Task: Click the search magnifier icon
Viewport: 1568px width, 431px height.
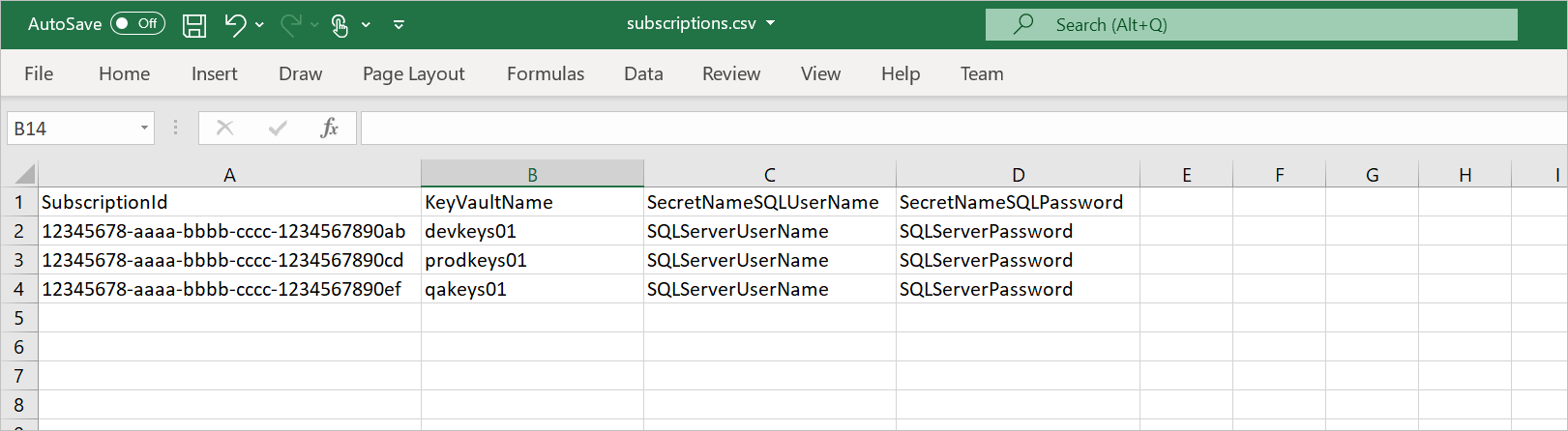Action: (x=1023, y=24)
